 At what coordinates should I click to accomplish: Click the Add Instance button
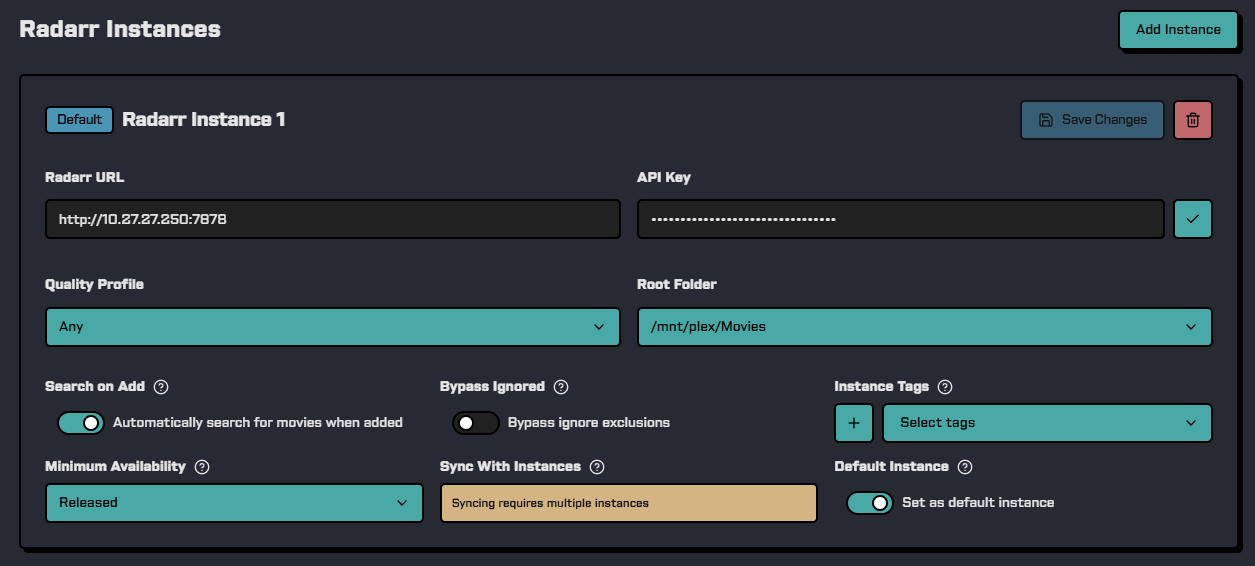tap(1178, 30)
